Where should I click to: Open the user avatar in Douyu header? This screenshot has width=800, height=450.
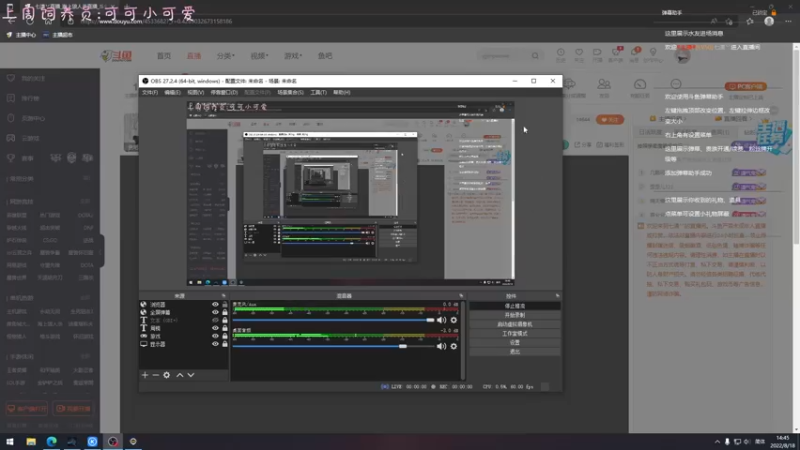tap(683, 56)
